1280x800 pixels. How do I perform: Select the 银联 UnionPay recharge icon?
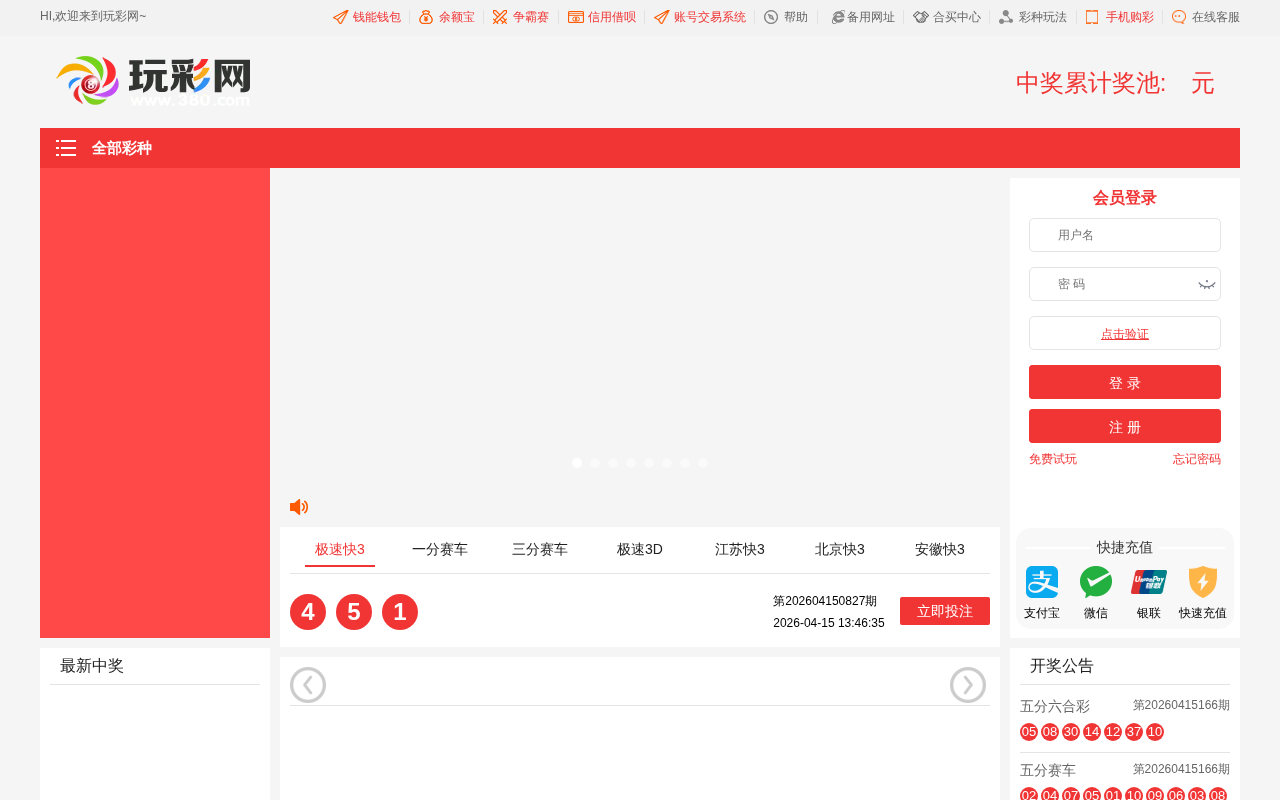[1149, 582]
